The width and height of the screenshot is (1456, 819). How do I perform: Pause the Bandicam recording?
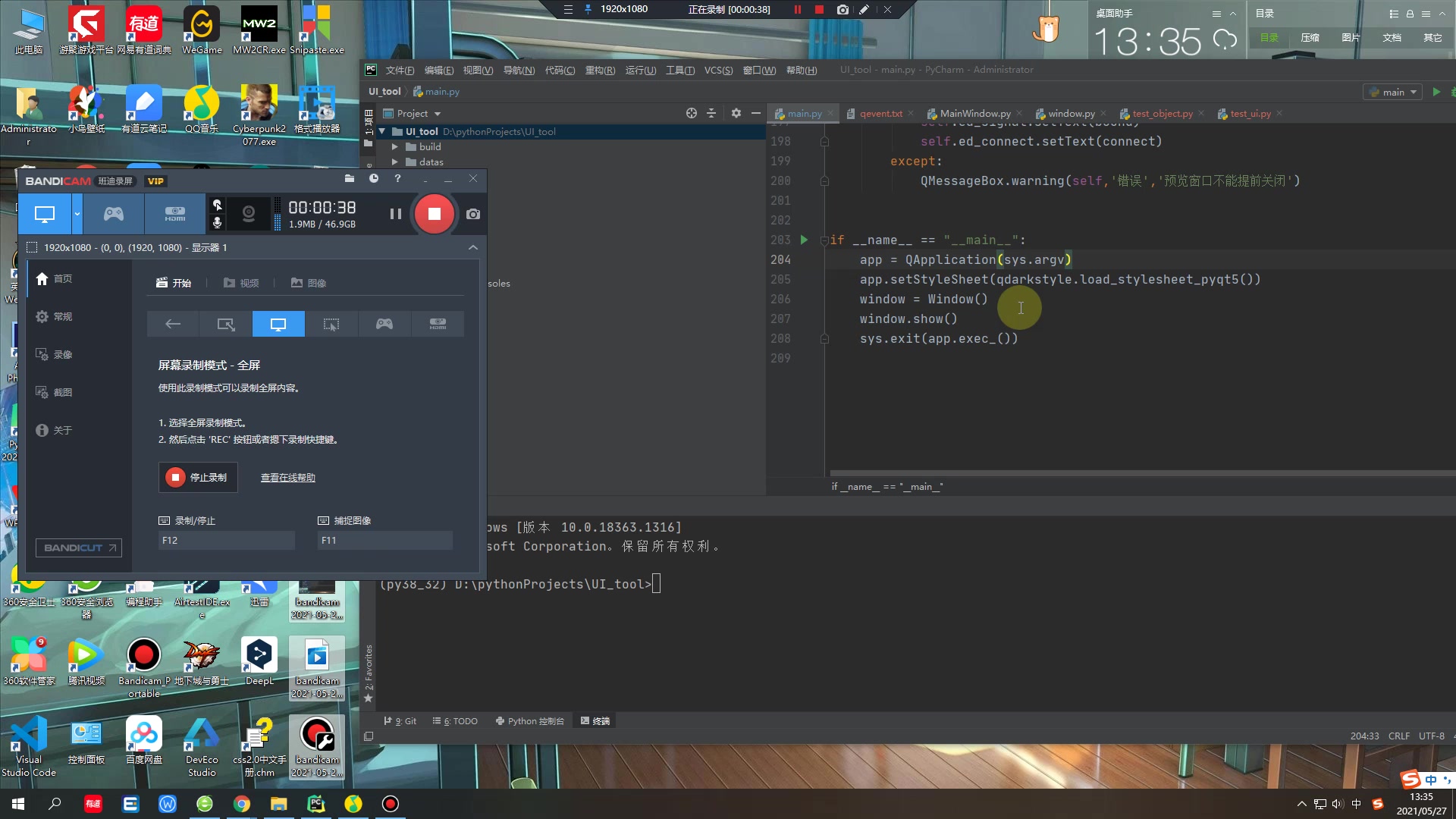[x=395, y=214]
